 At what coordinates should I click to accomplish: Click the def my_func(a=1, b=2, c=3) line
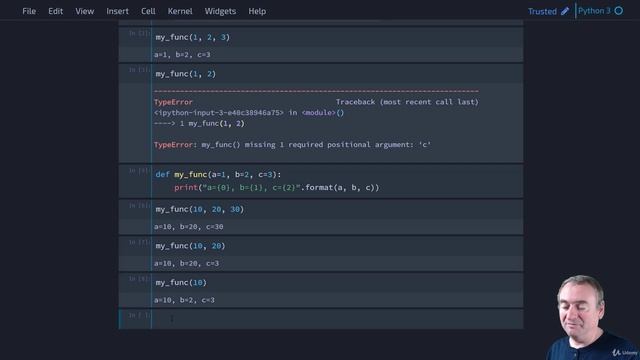[218, 174]
